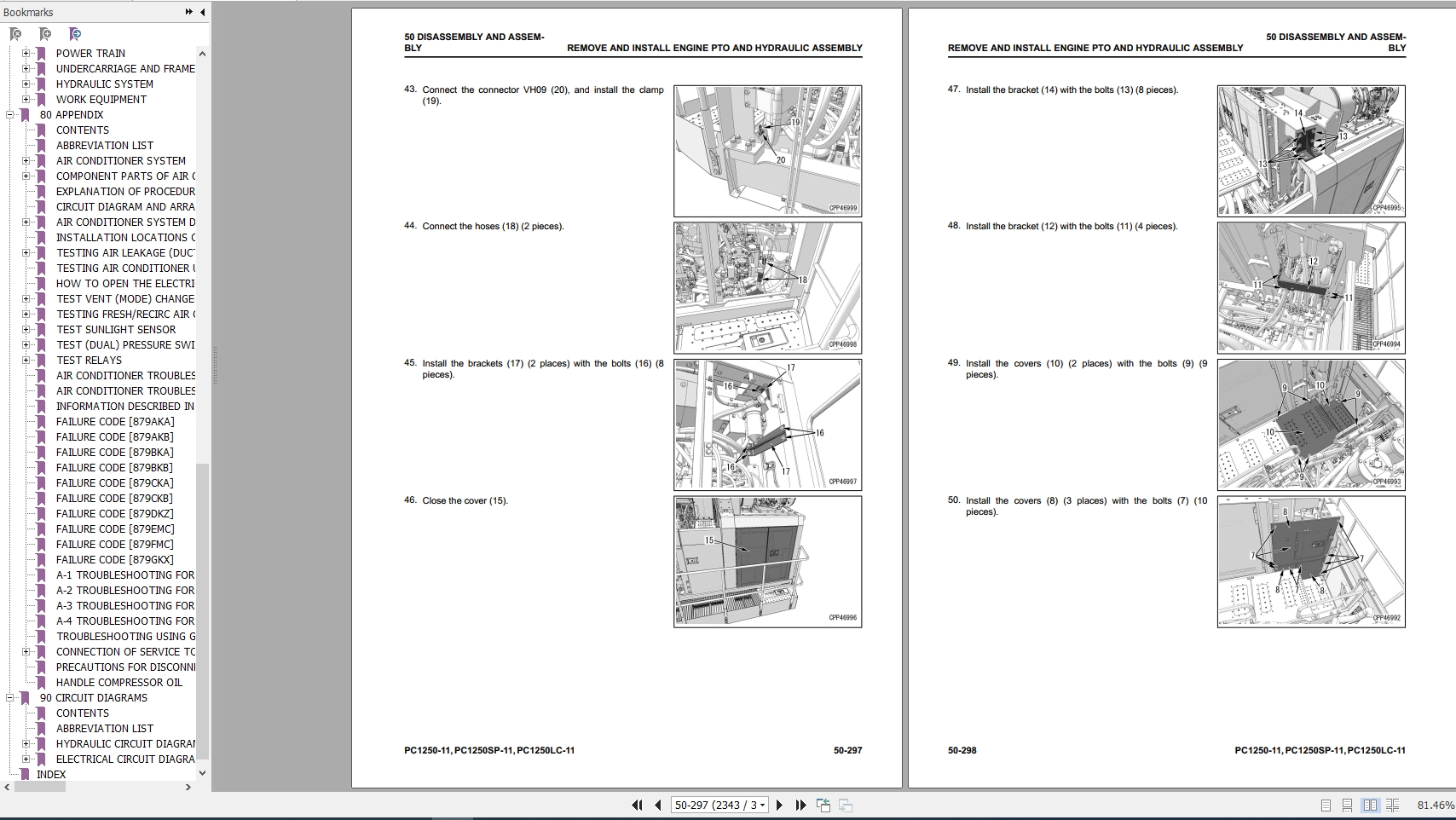Open TEST VENT (MODE) CHANGE bookmark
This screenshot has width=1456, height=820.
point(125,298)
